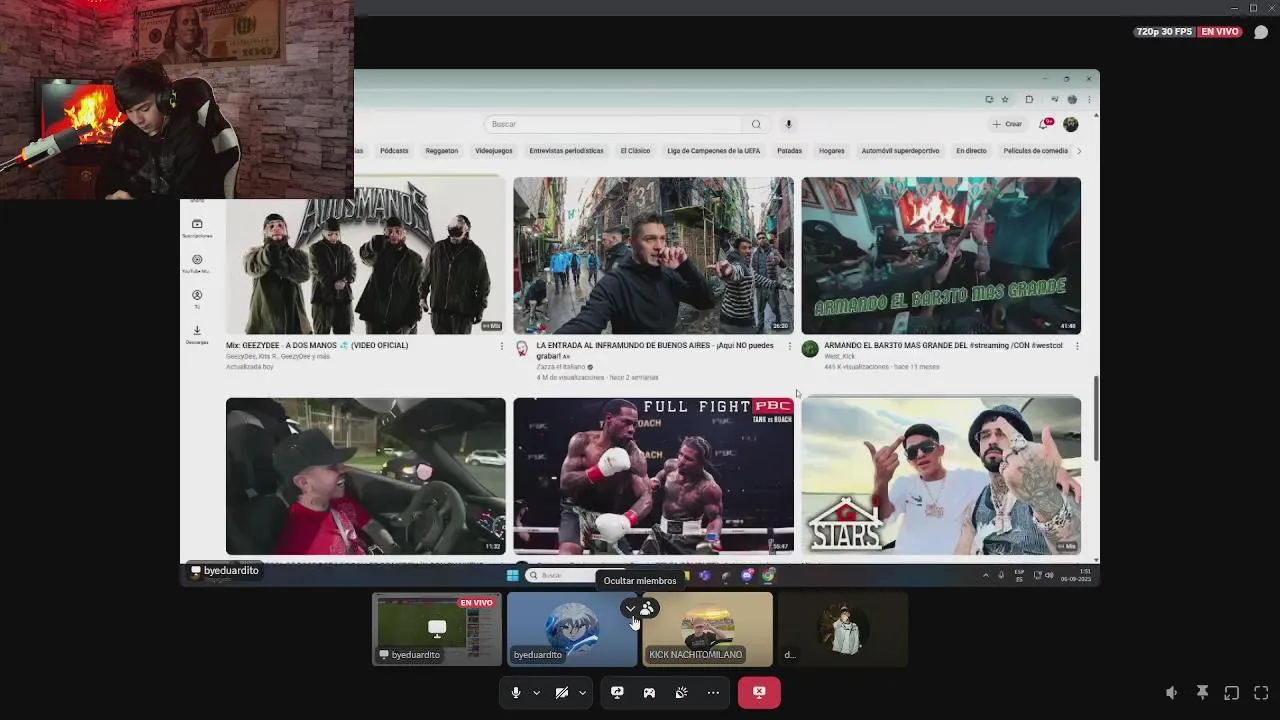
Task: Enter full screen mode for stream
Action: [x=1261, y=692]
